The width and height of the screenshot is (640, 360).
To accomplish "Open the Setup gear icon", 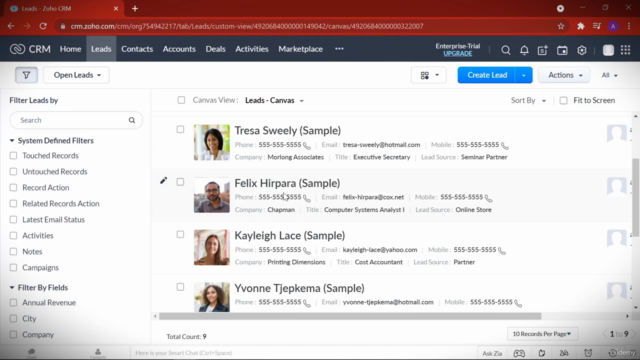I will click(x=582, y=50).
